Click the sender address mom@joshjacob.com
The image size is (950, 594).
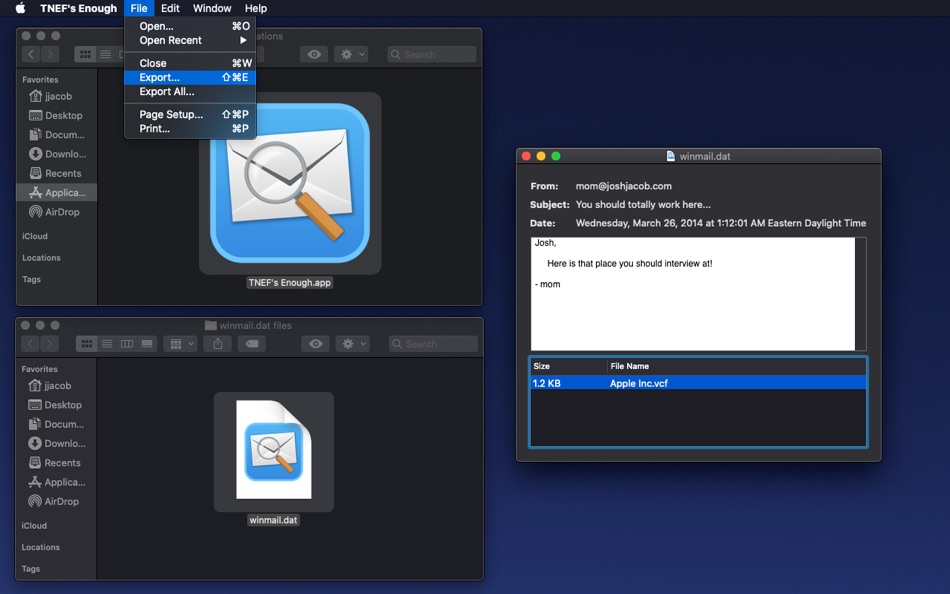click(623, 186)
